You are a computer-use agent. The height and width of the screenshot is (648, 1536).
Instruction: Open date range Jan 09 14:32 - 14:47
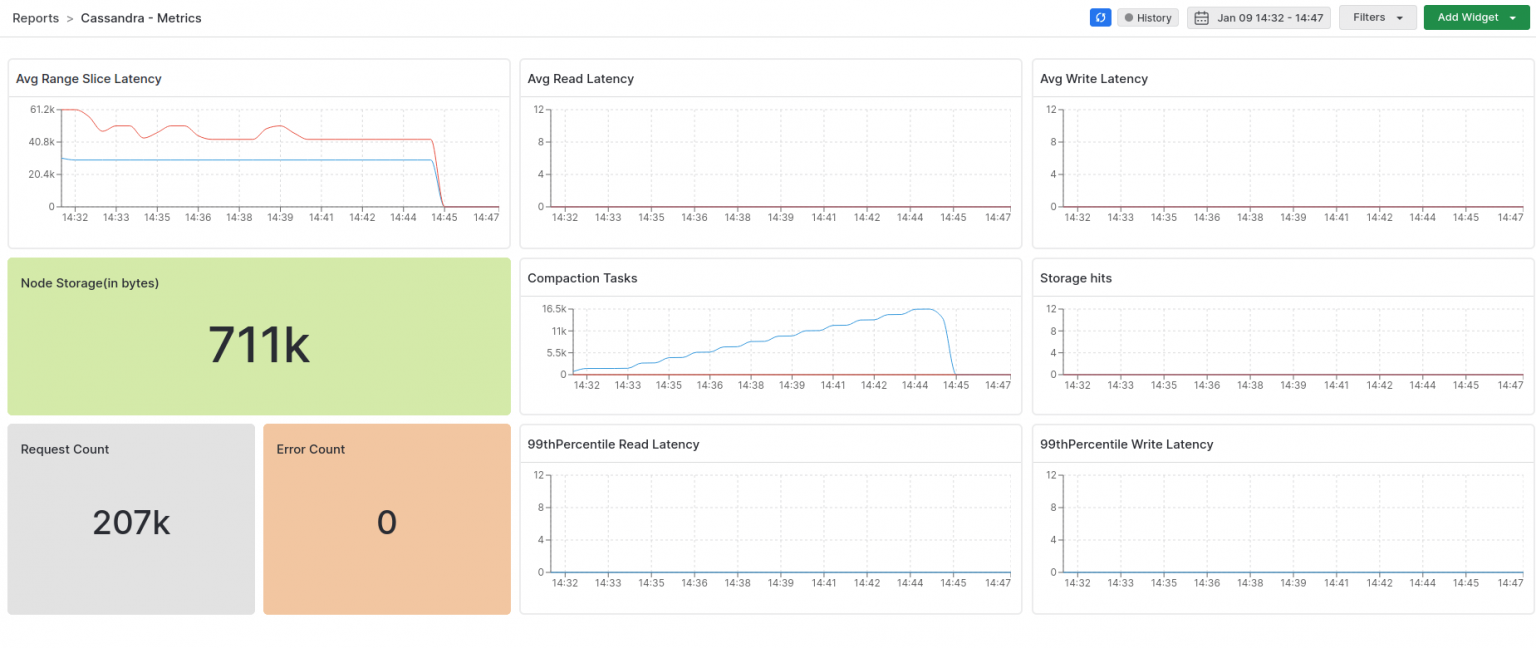click(x=1268, y=17)
